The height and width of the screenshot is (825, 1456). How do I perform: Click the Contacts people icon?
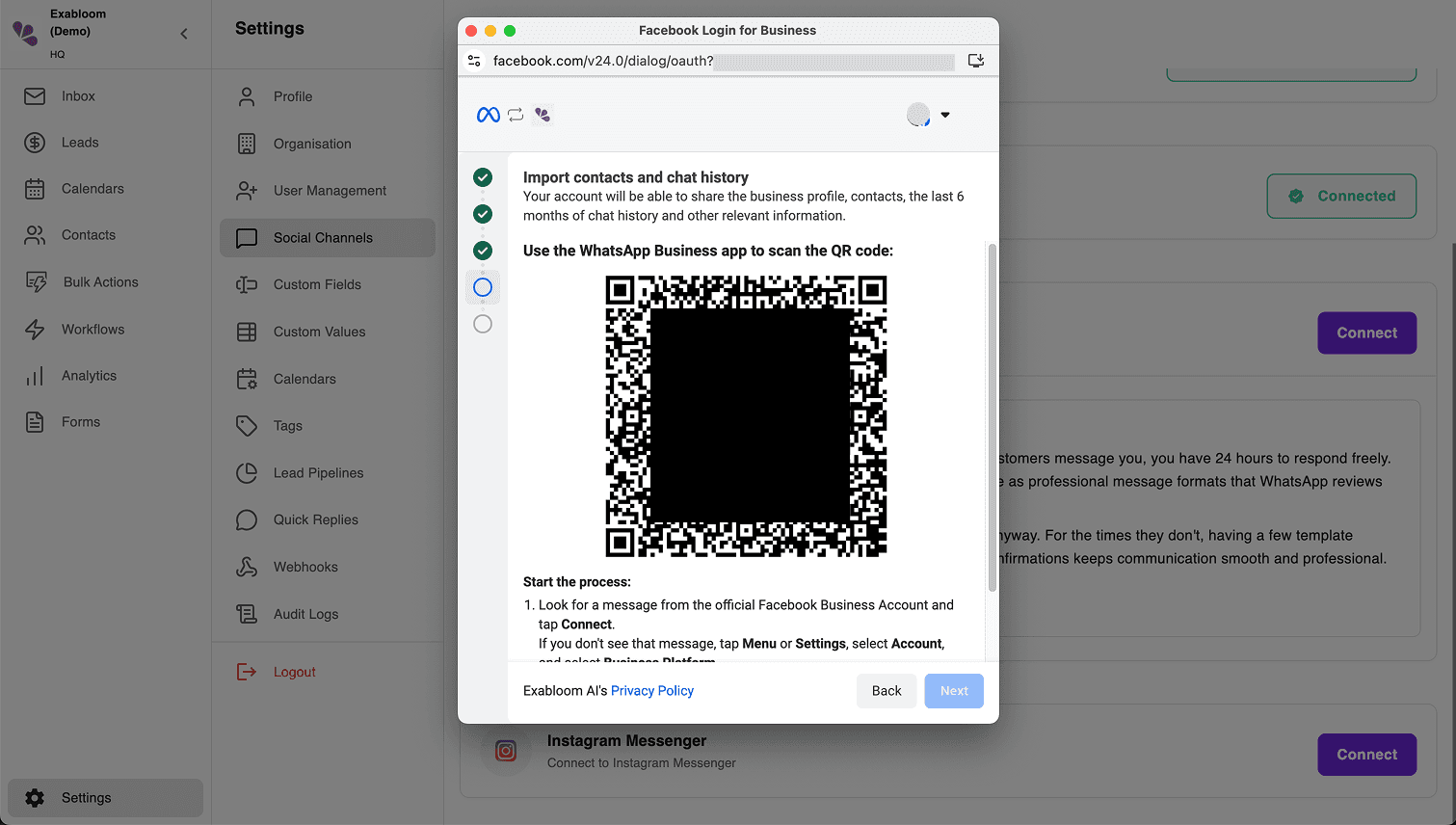(x=35, y=235)
